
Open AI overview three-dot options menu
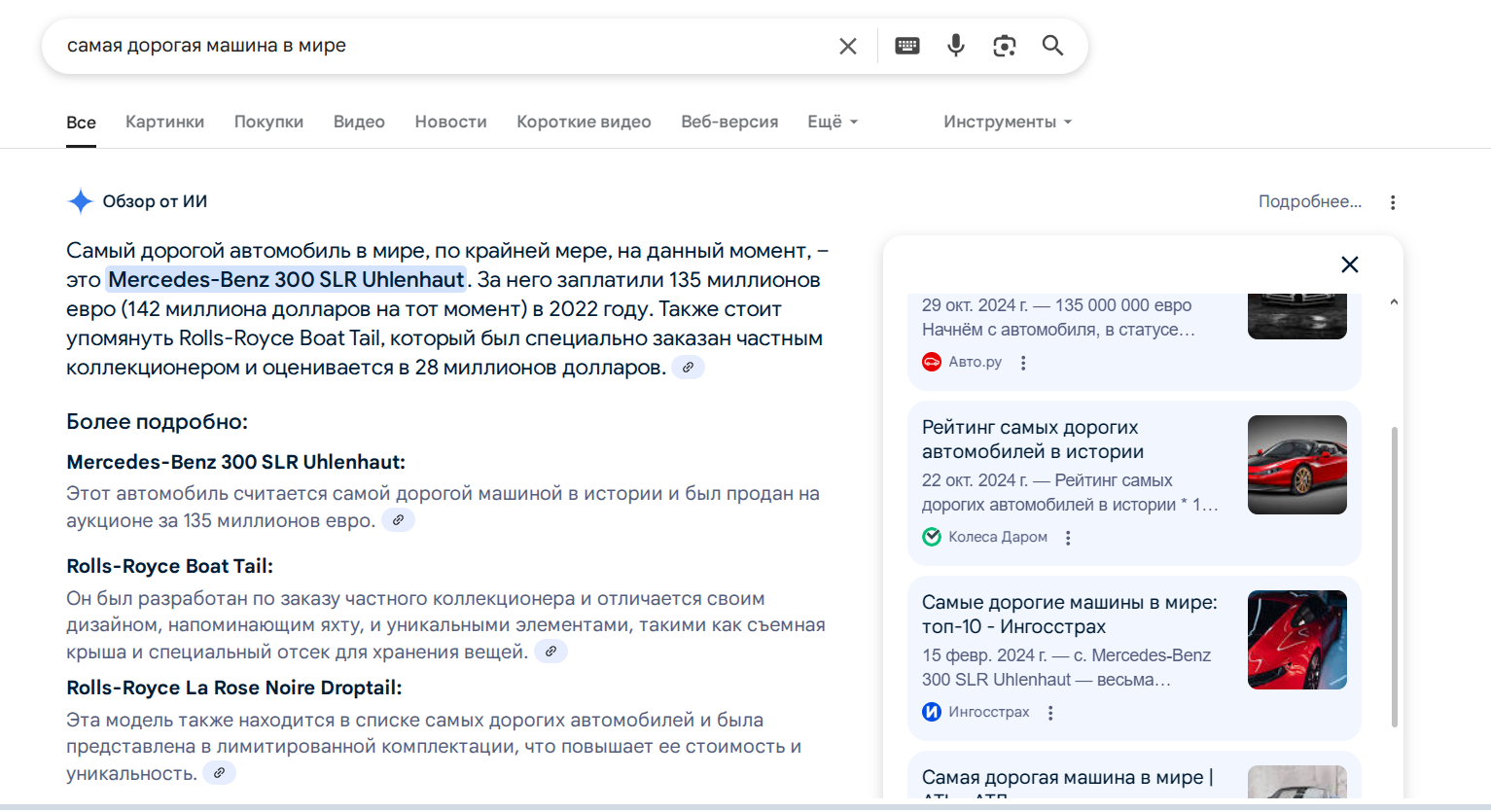coord(1393,202)
